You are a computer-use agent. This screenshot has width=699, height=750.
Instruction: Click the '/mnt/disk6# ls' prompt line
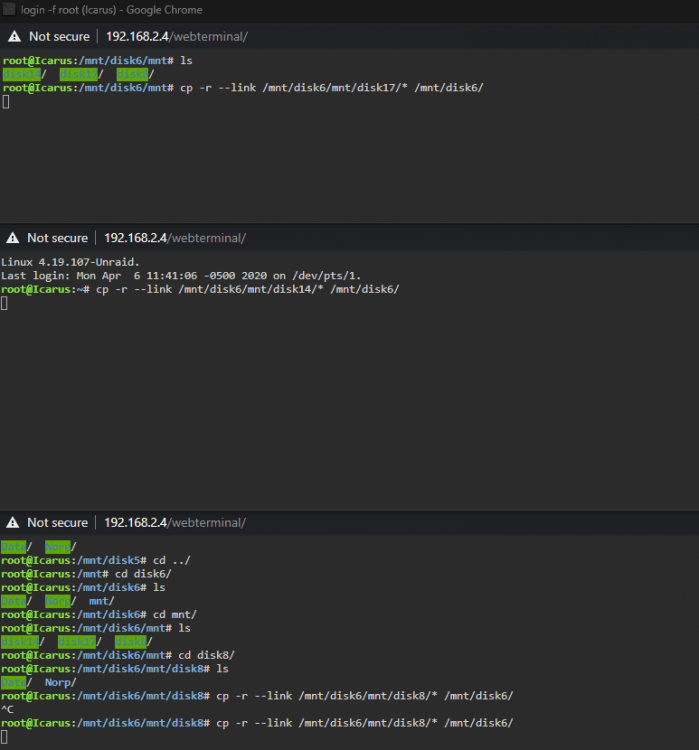point(83,587)
